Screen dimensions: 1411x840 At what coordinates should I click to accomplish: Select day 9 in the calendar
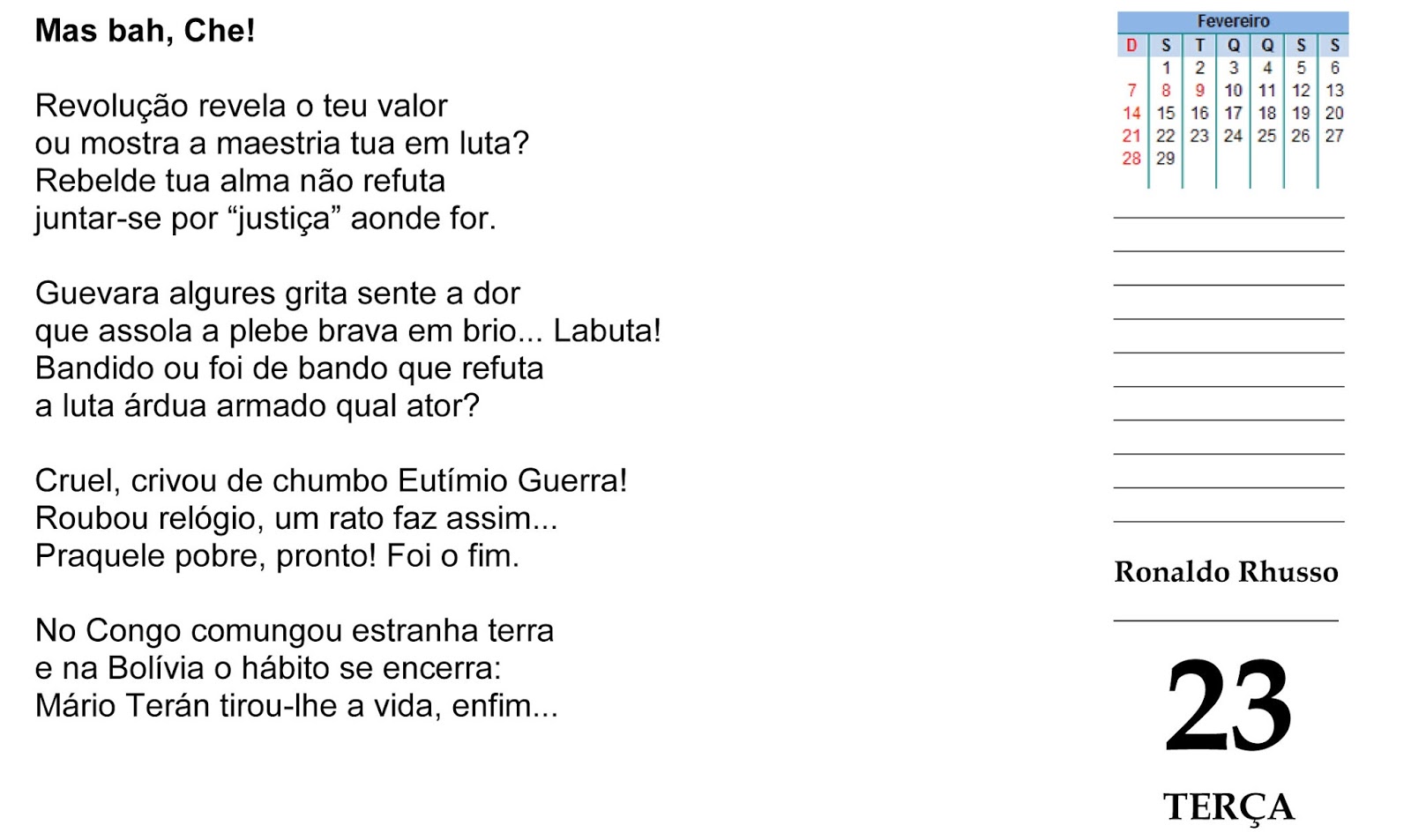coord(1199,90)
